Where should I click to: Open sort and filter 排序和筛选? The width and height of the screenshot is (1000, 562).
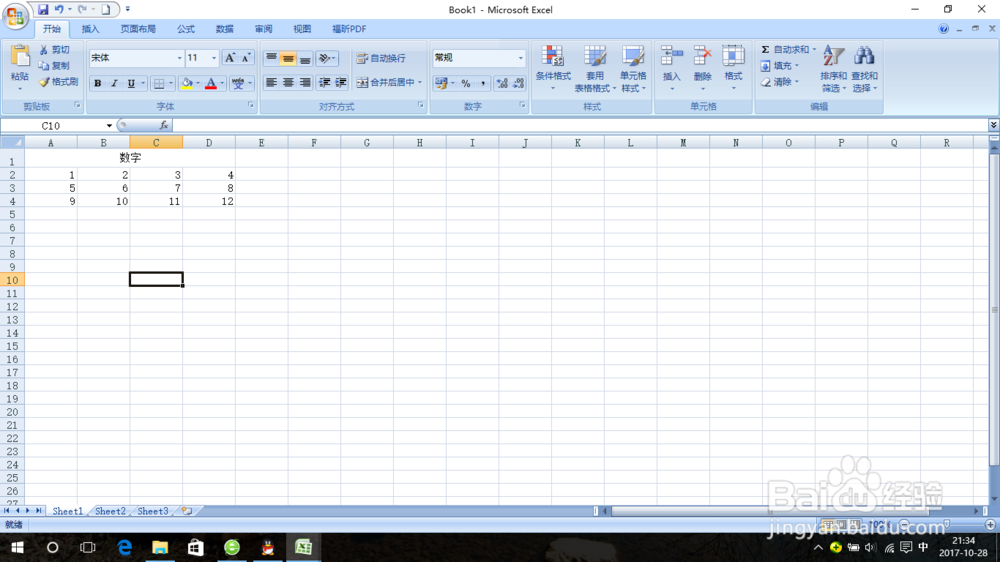pyautogui.click(x=833, y=68)
